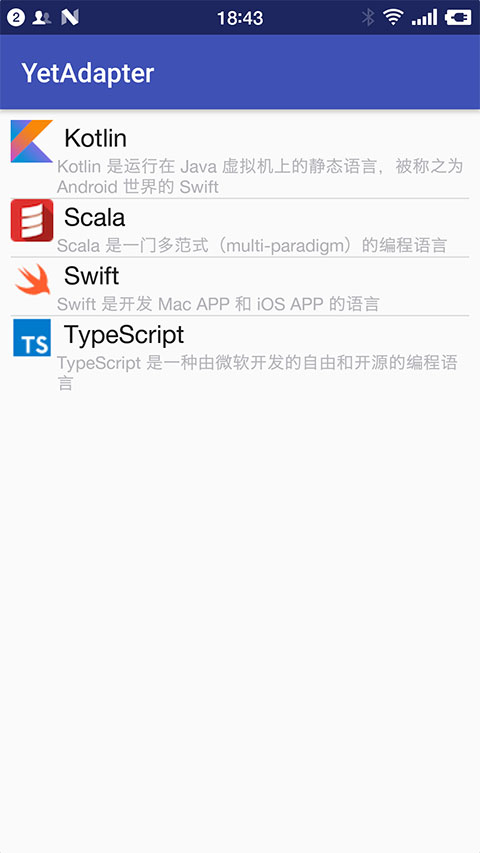
Task: Open the Swift Mac APP description text
Action: (218, 304)
